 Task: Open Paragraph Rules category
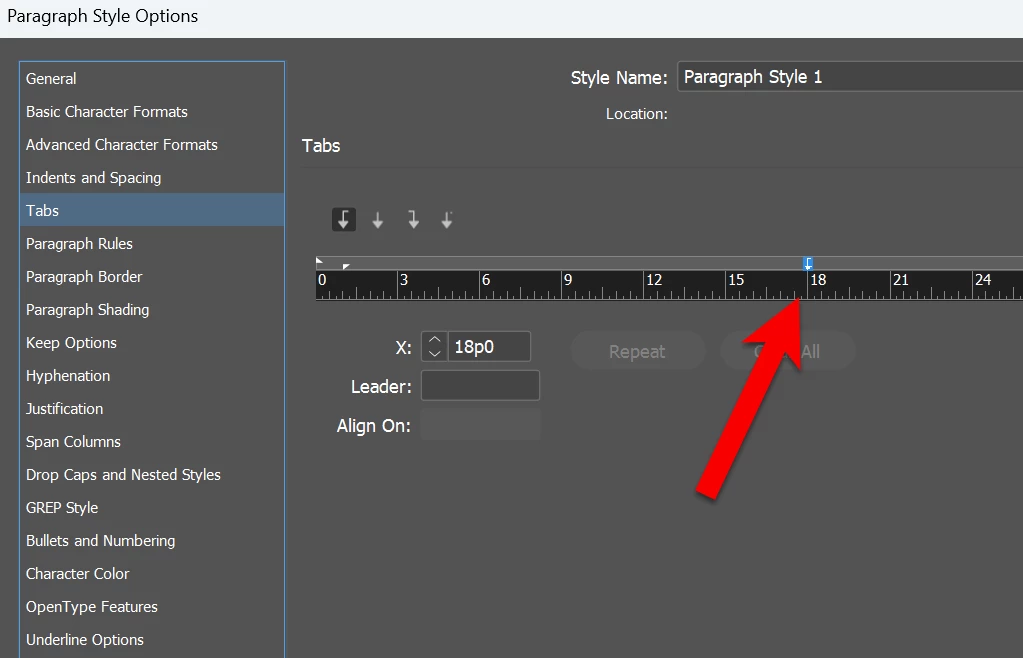coord(152,243)
